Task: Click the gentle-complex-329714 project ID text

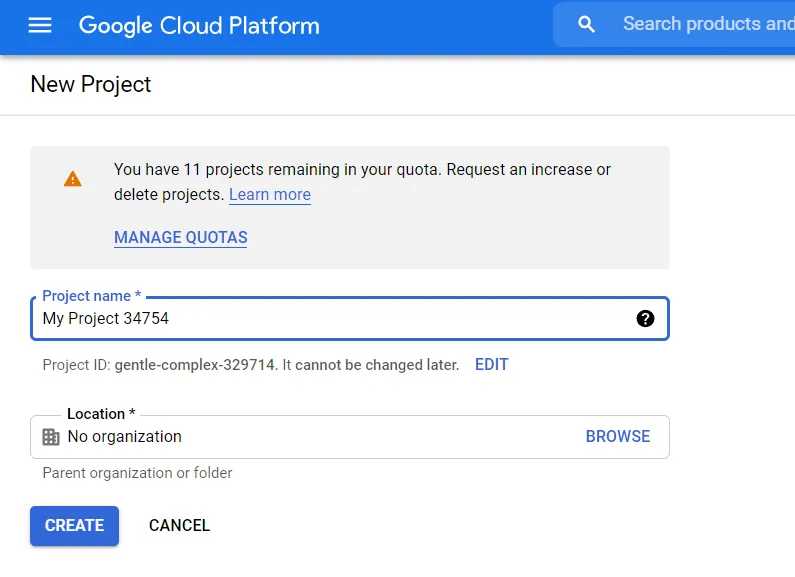Action: point(195,365)
